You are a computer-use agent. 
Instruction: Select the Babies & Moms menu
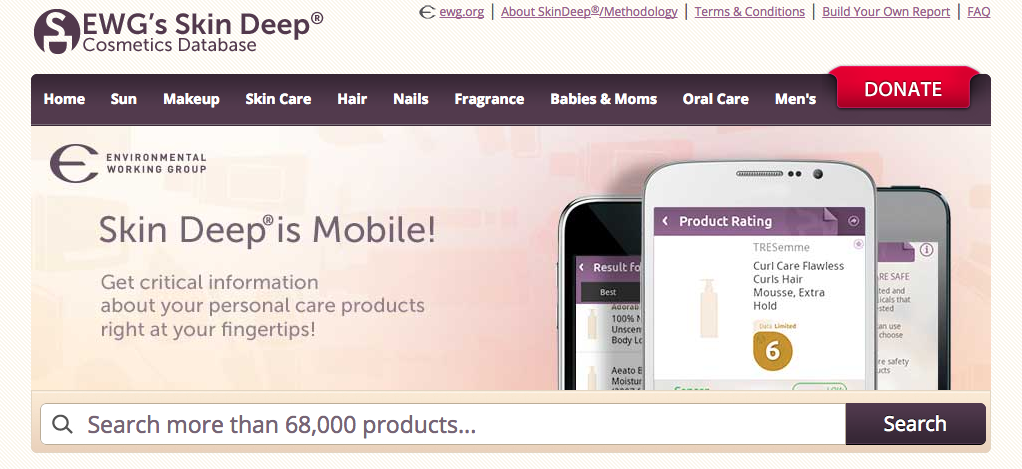click(x=604, y=99)
